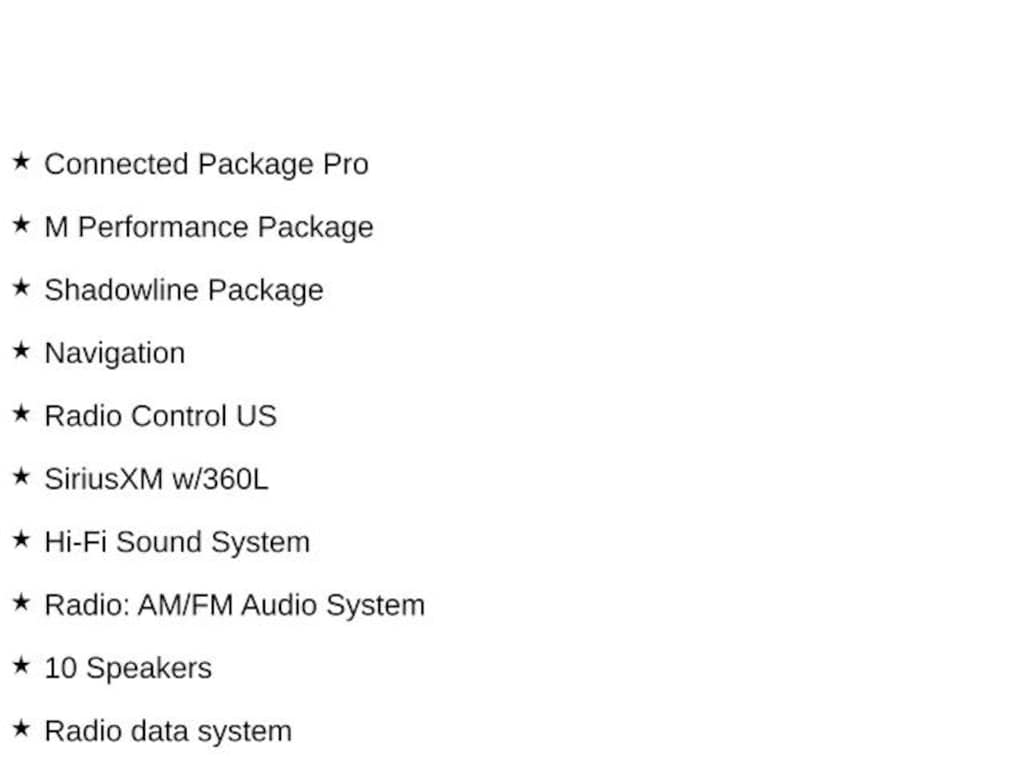Click the star beside SiriusXM w/360L
The height and width of the screenshot is (768, 1024).
click(x=21, y=476)
